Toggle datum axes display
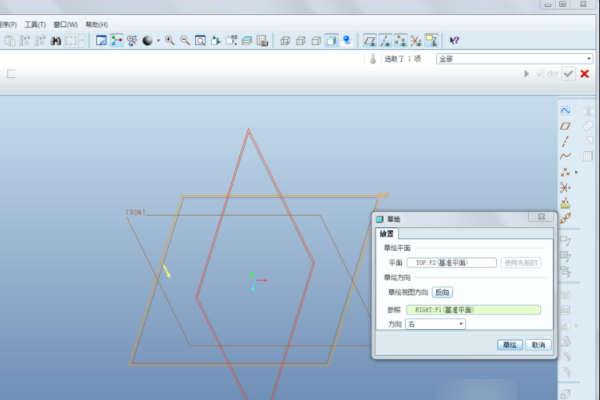This screenshot has width=600, height=400. (x=385, y=41)
